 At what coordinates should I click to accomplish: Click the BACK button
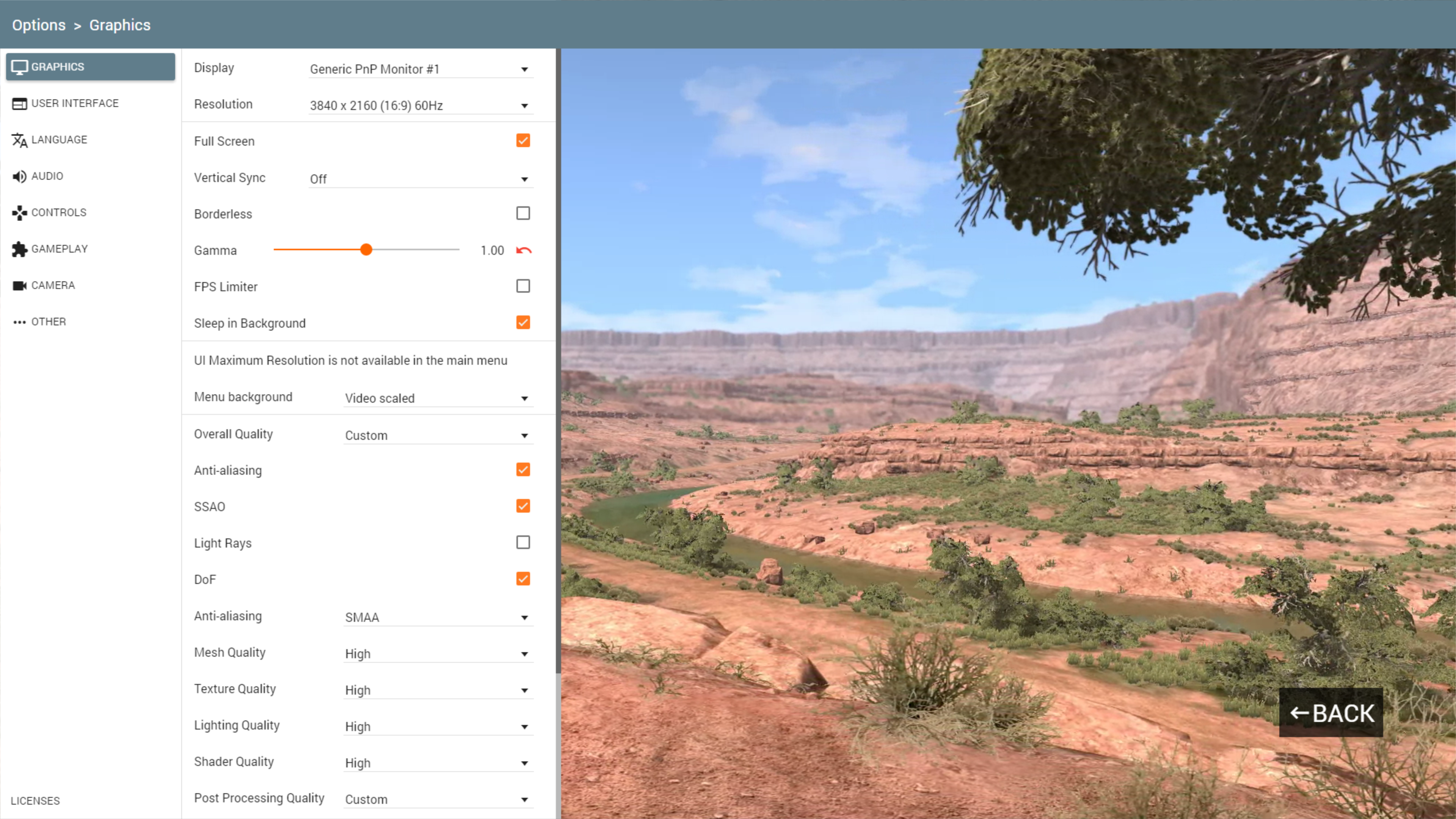point(1331,713)
